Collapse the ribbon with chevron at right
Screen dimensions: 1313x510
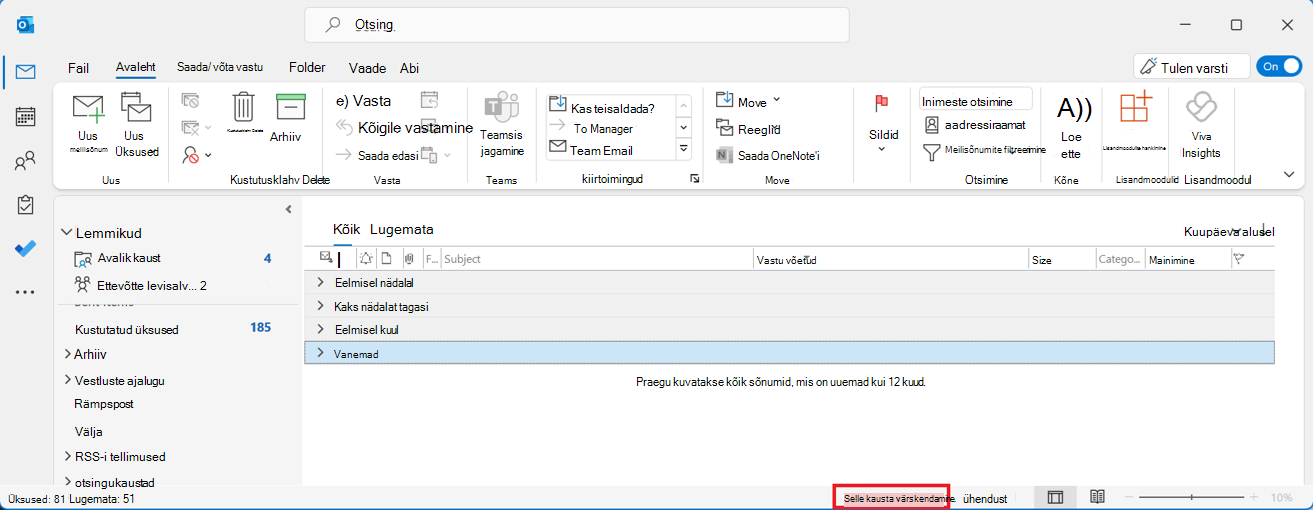point(1289,174)
